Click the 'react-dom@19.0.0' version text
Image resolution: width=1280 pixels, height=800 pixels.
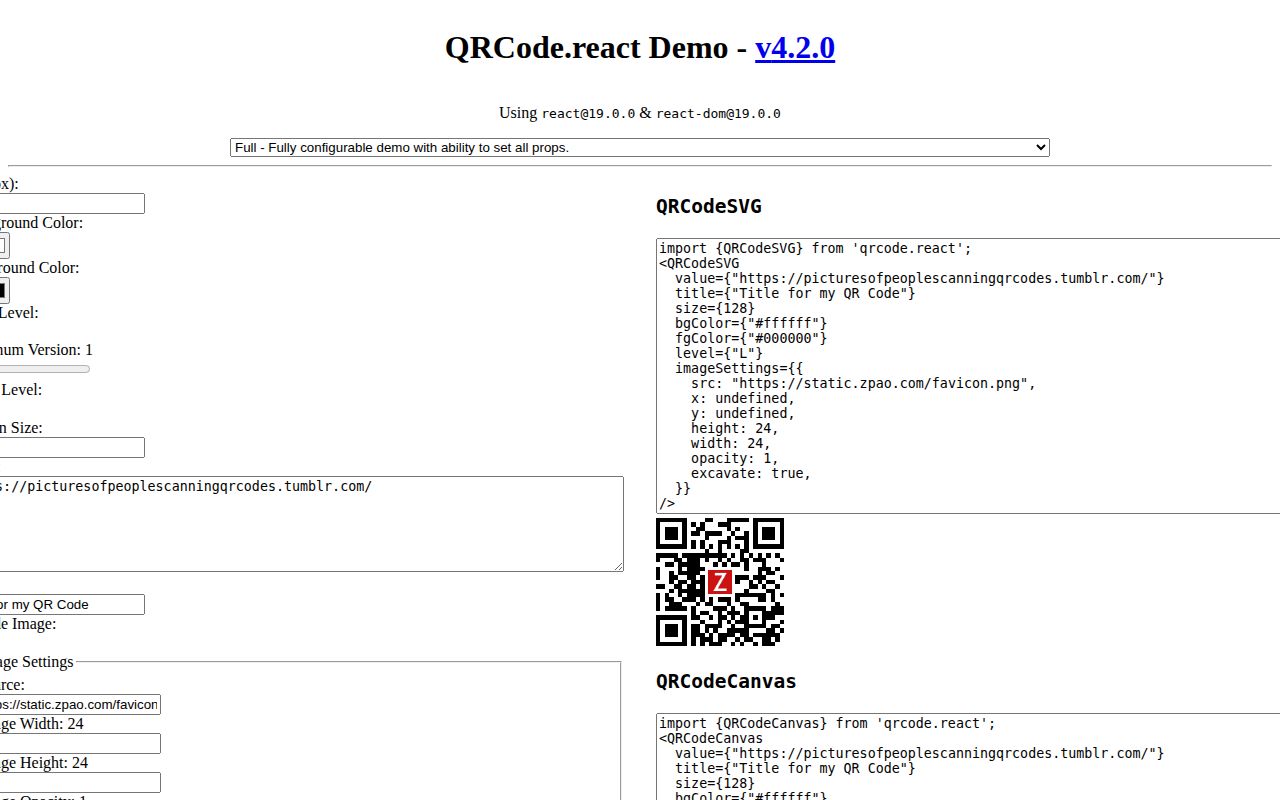[x=718, y=114]
